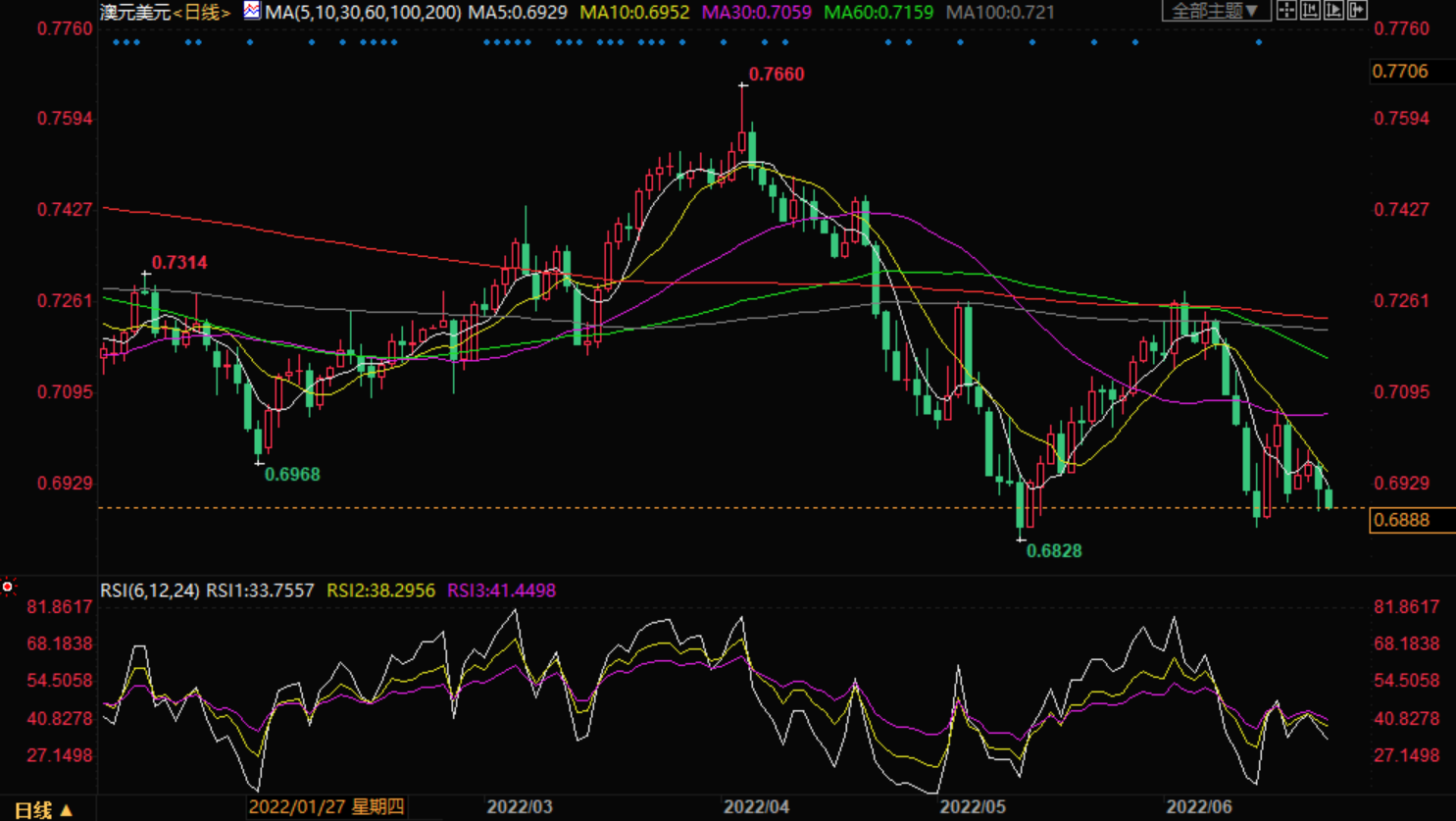Click the MA indicator chart icon

point(252,11)
